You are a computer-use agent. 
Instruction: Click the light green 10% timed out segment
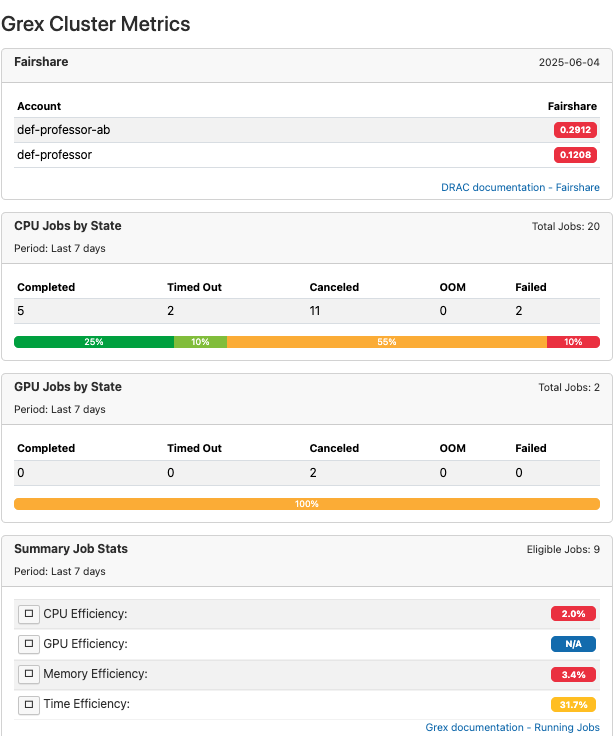tap(200, 342)
